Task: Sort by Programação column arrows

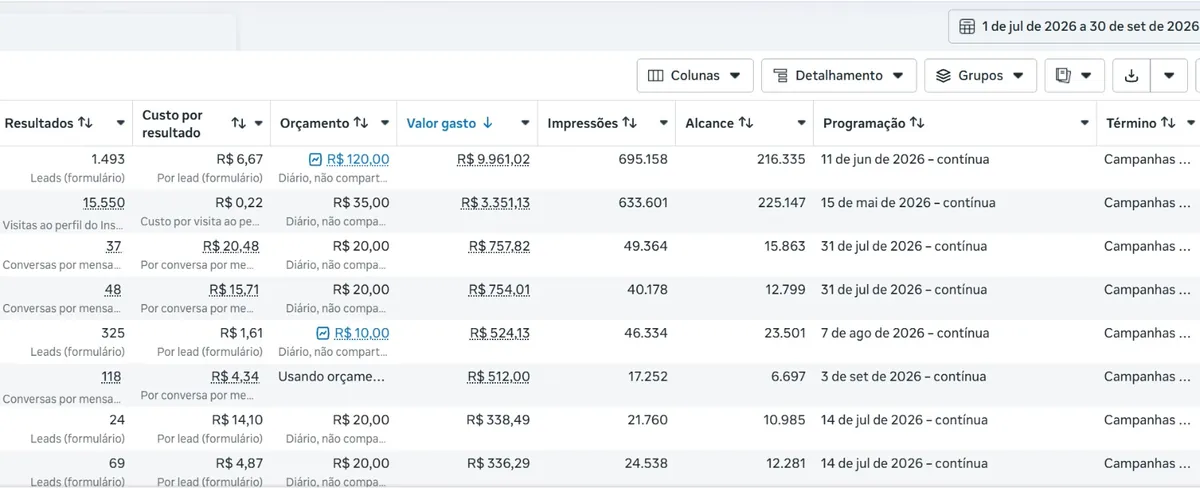Action: click(x=917, y=123)
